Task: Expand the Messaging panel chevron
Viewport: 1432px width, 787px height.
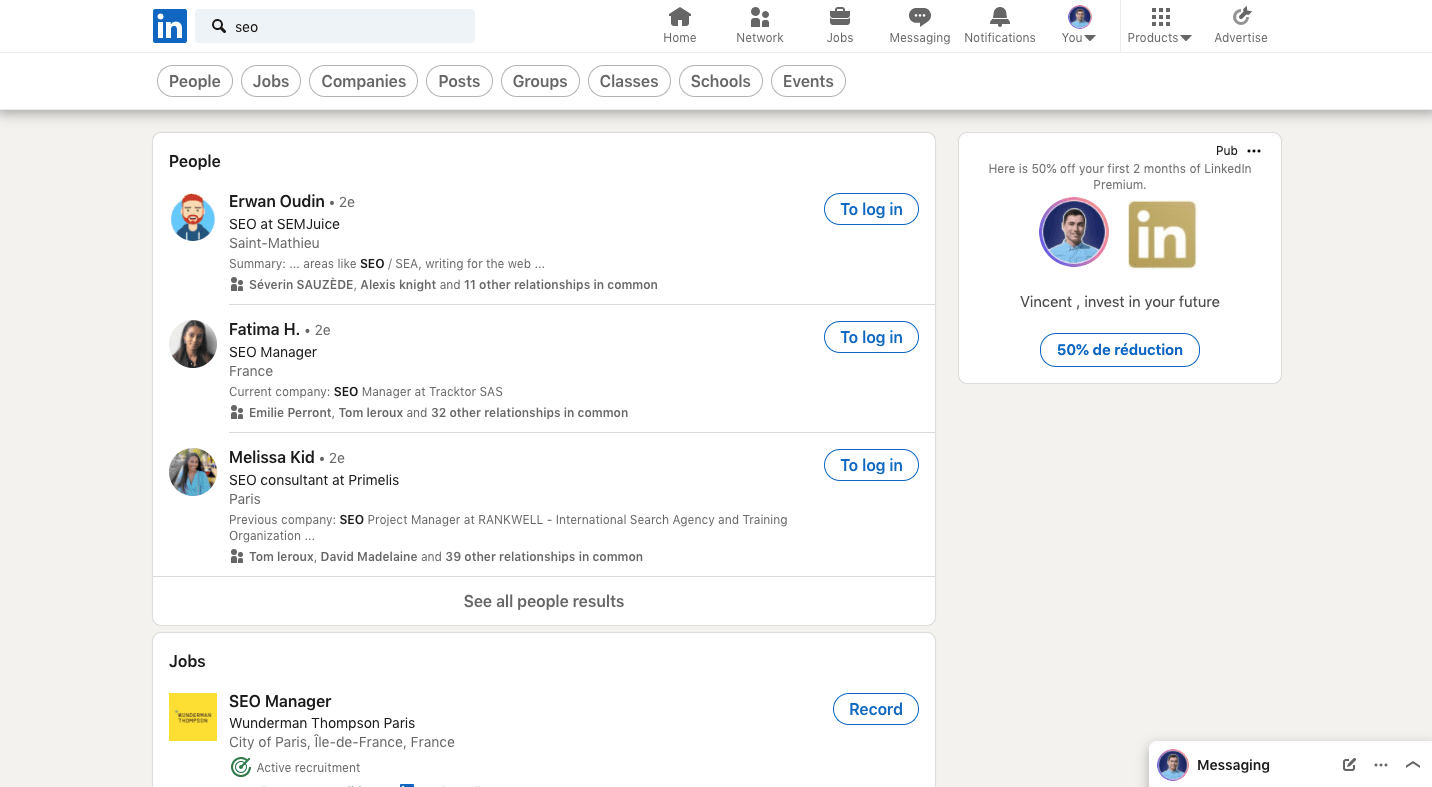Action: pos(1413,765)
